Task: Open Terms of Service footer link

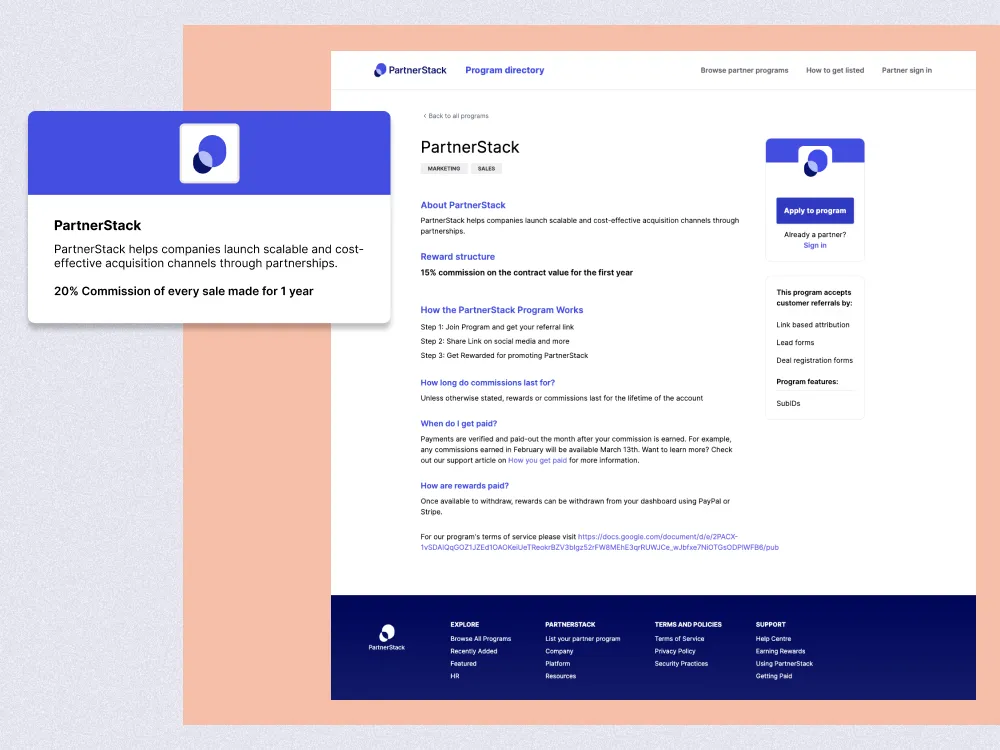Action: (x=679, y=638)
